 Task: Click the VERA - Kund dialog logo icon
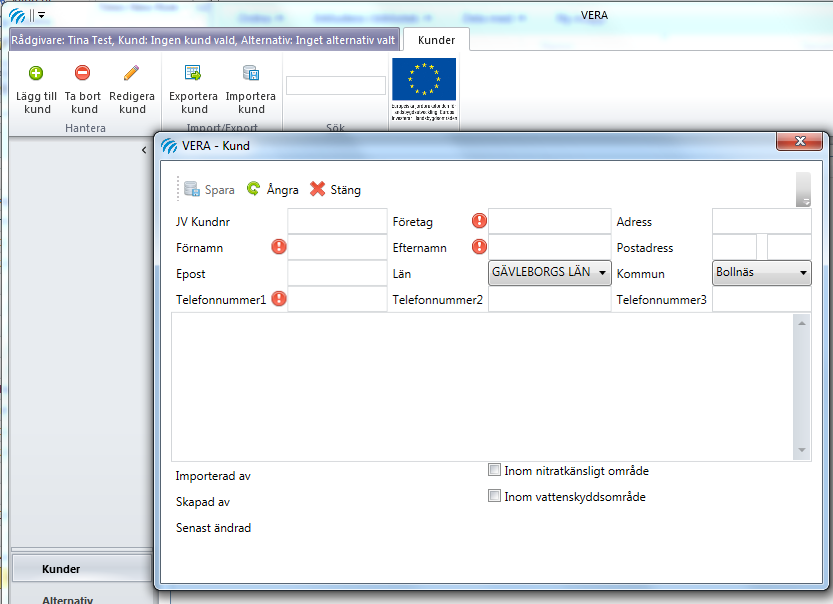[x=169, y=146]
